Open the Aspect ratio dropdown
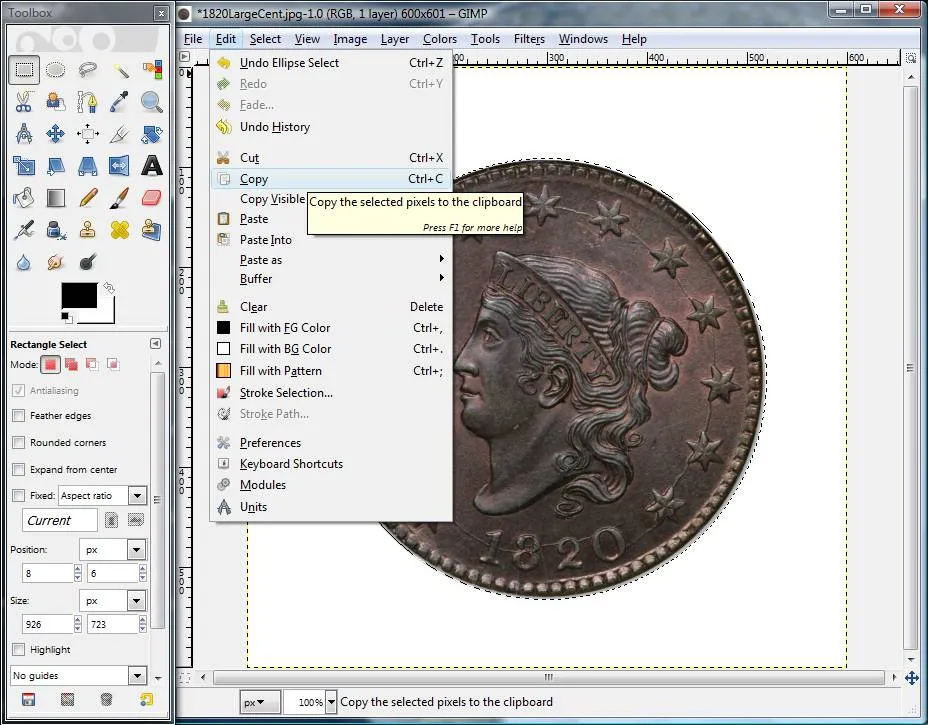This screenshot has height=725, width=928. [x=137, y=495]
